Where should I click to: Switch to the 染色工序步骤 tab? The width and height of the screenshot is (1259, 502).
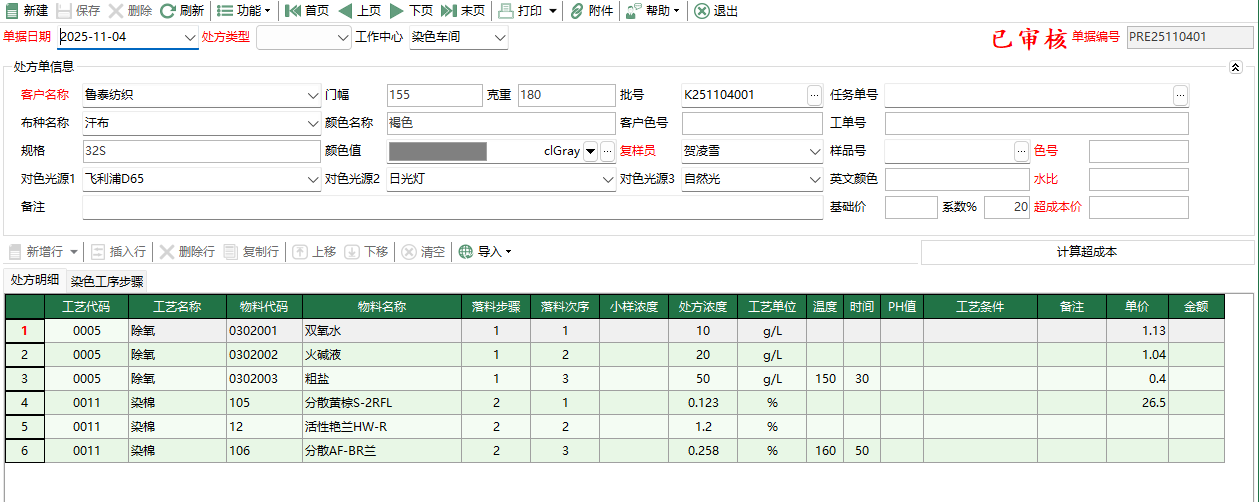coord(107,281)
